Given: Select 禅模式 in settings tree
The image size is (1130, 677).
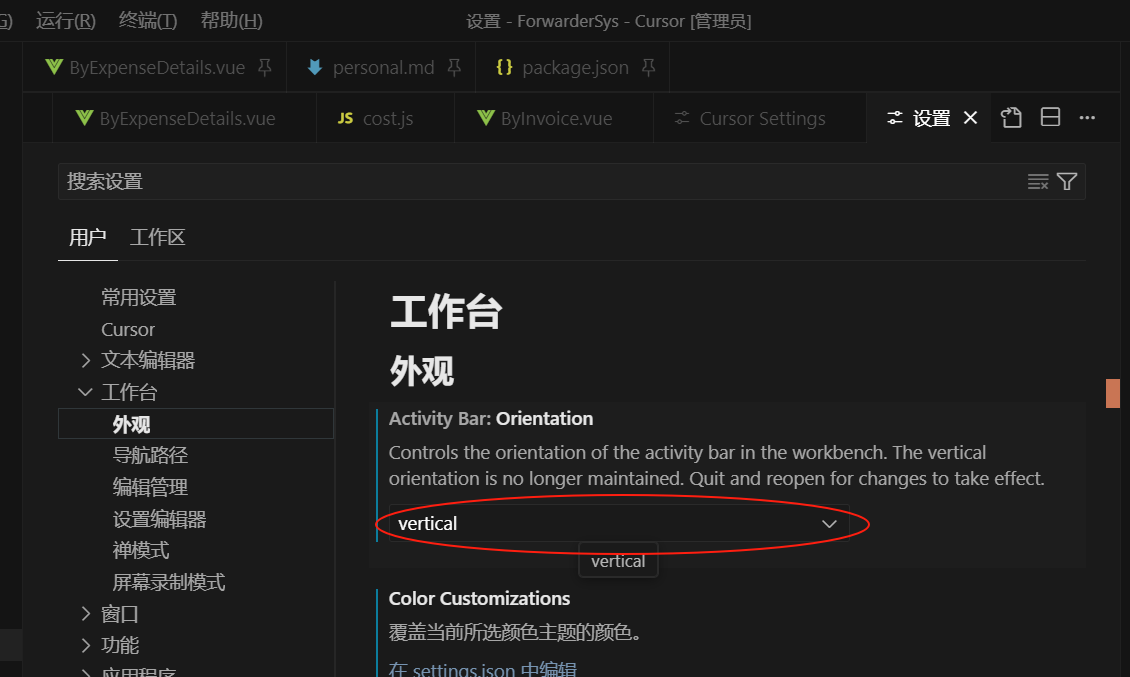Looking at the screenshot, I should pos(141,551).
